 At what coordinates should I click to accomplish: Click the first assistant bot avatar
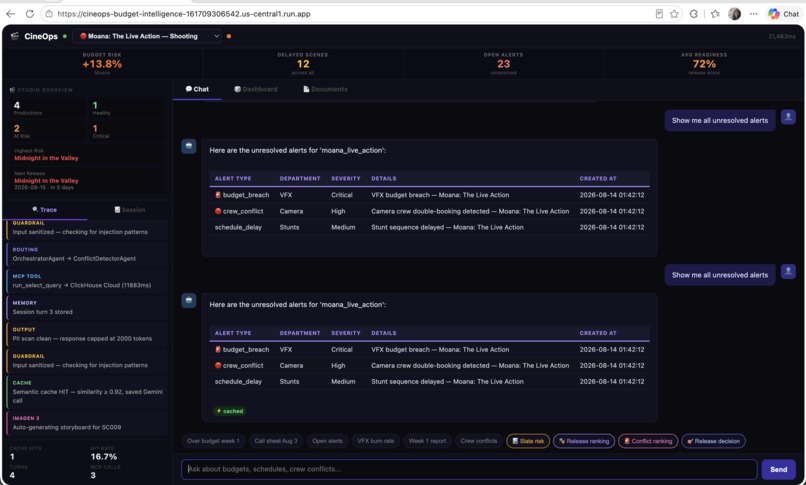point(189,146)
